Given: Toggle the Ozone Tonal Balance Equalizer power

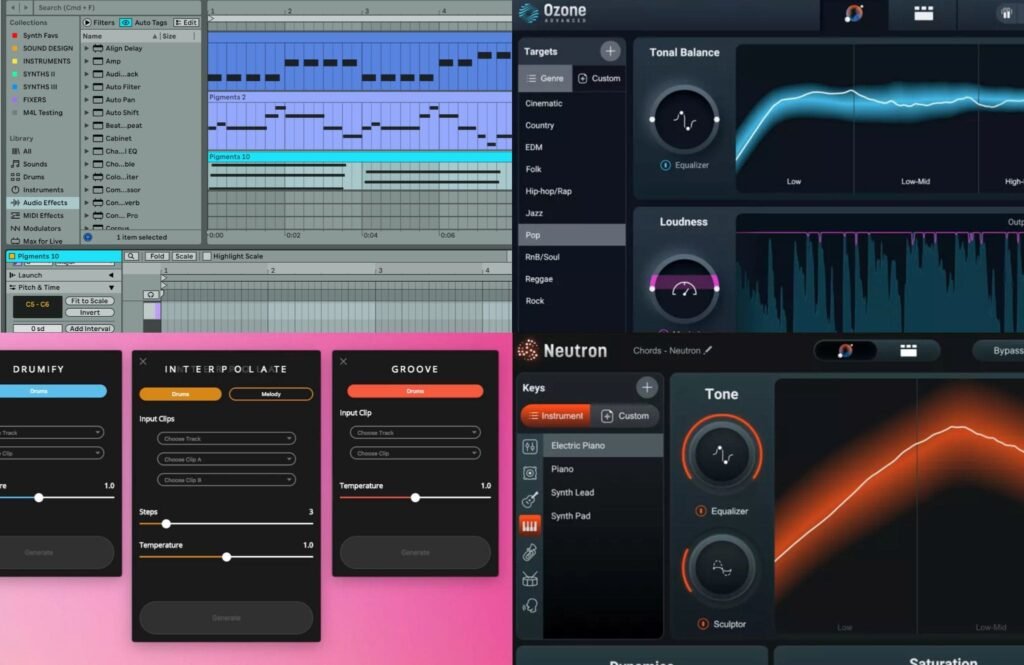Looking at the screenshot, I should (665, 165).
